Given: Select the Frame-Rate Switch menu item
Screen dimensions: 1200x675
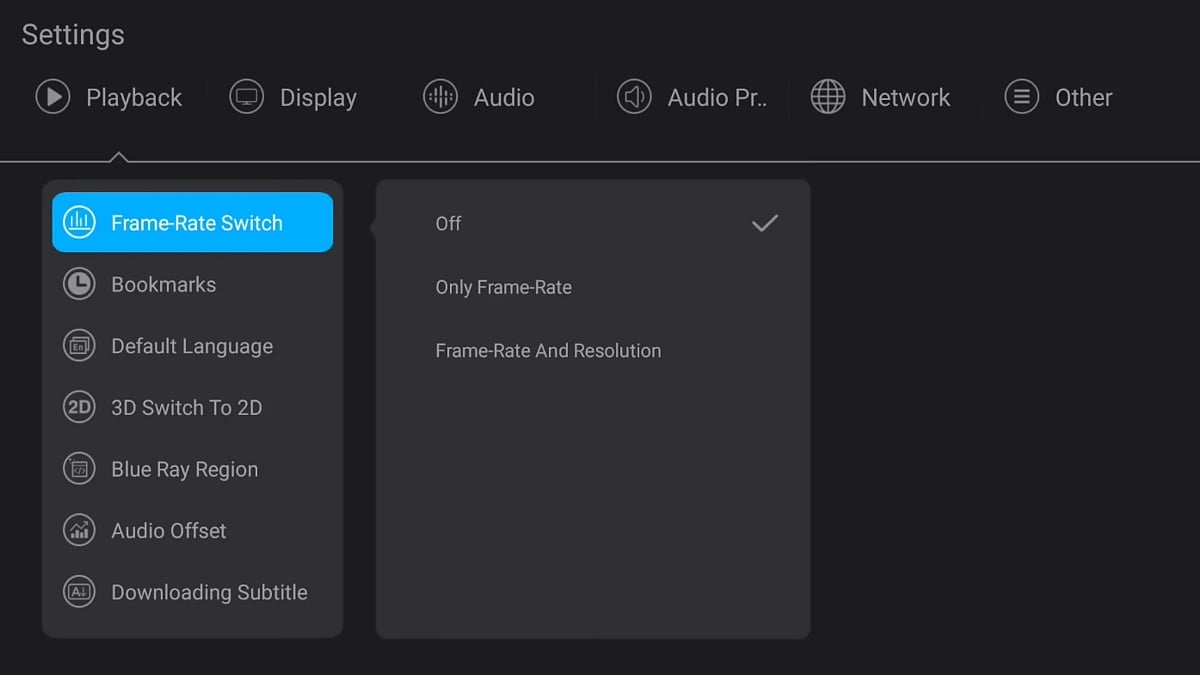Looking at the screenshot, I should pyautogui.click(x=196, y=222).
